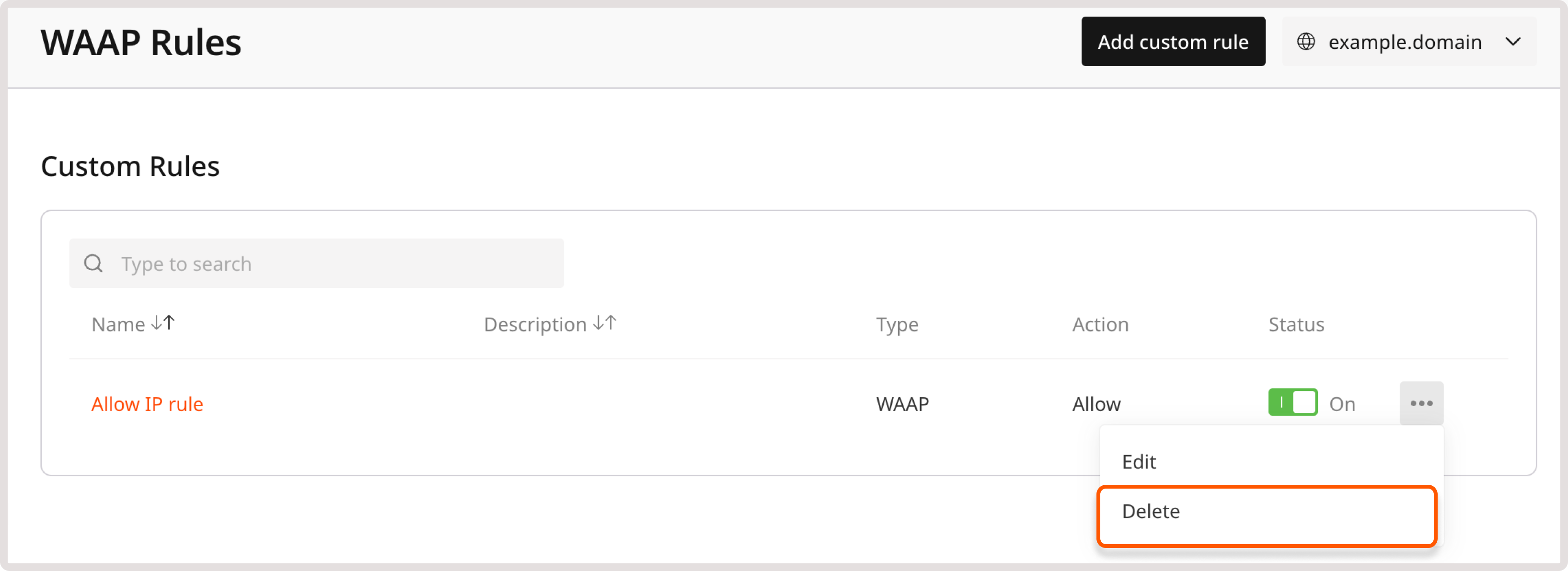The width and height of the screenshot is (1568, 571).
Task: Sort rules using the Description arrows icon
Action: pos(604,323)
